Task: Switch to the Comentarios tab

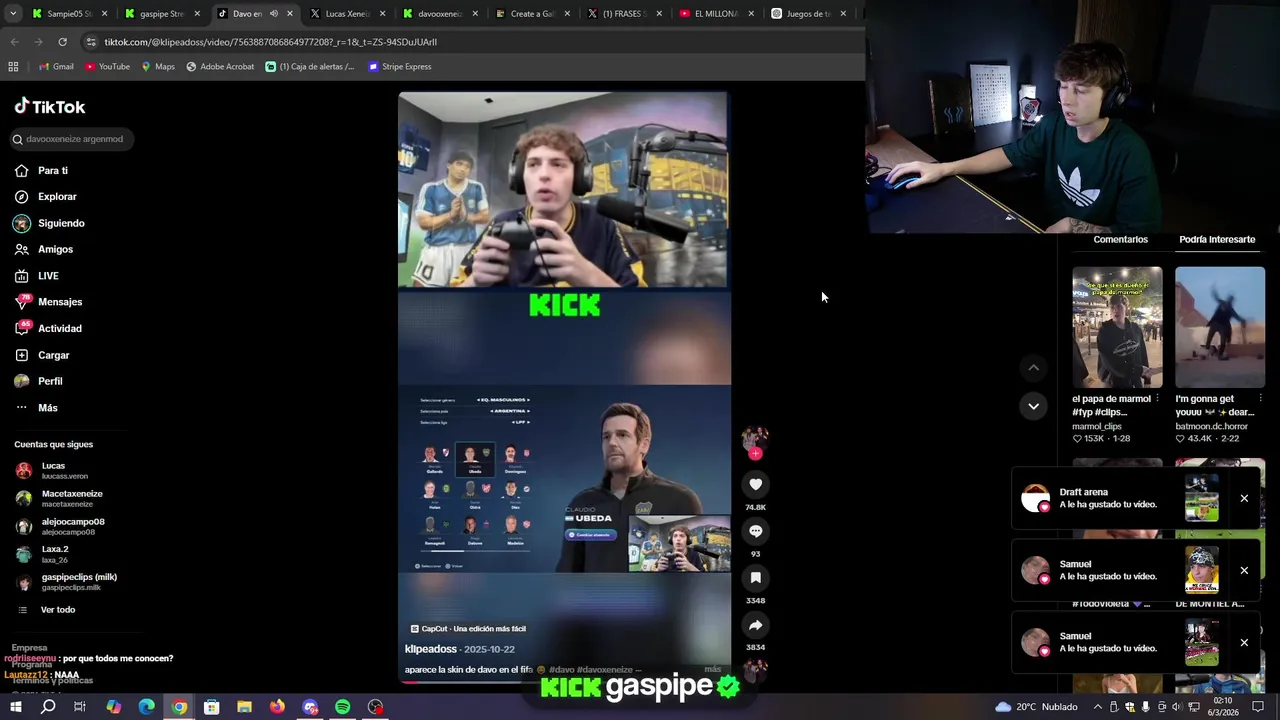Action: tap(1120, 239)
